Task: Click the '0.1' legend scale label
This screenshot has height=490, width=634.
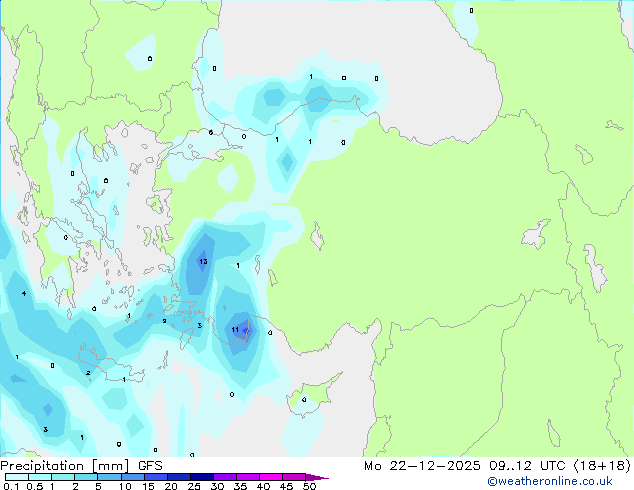Action: coord(11,486)
